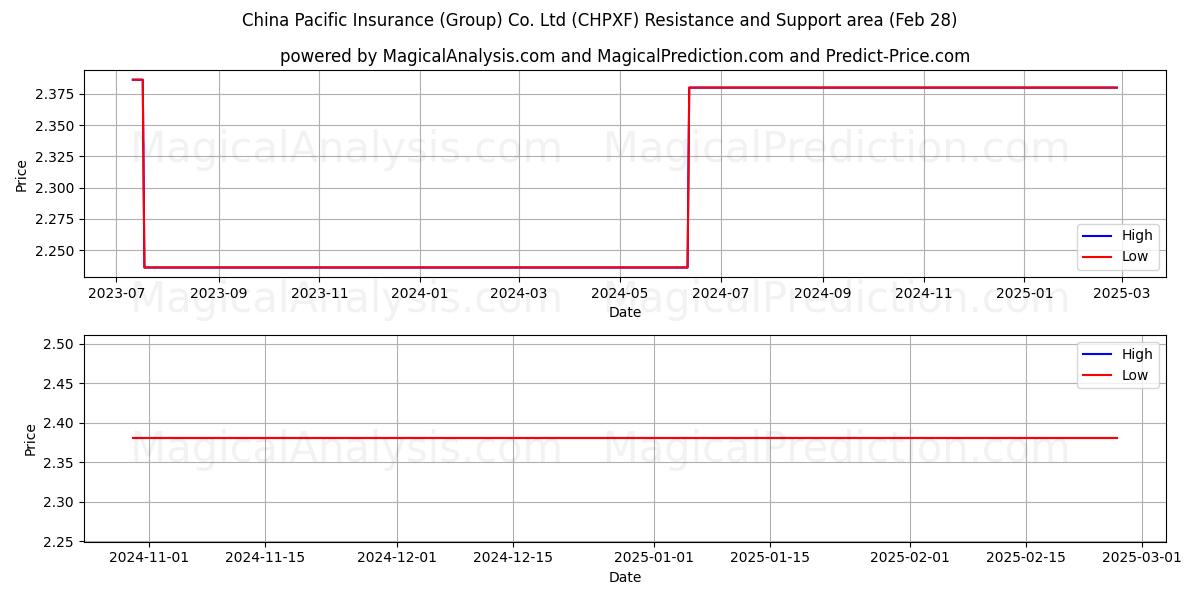Click the chart title mentioning CHPXF
Viewport: 1200px width, 600px height.
point(599,20)
